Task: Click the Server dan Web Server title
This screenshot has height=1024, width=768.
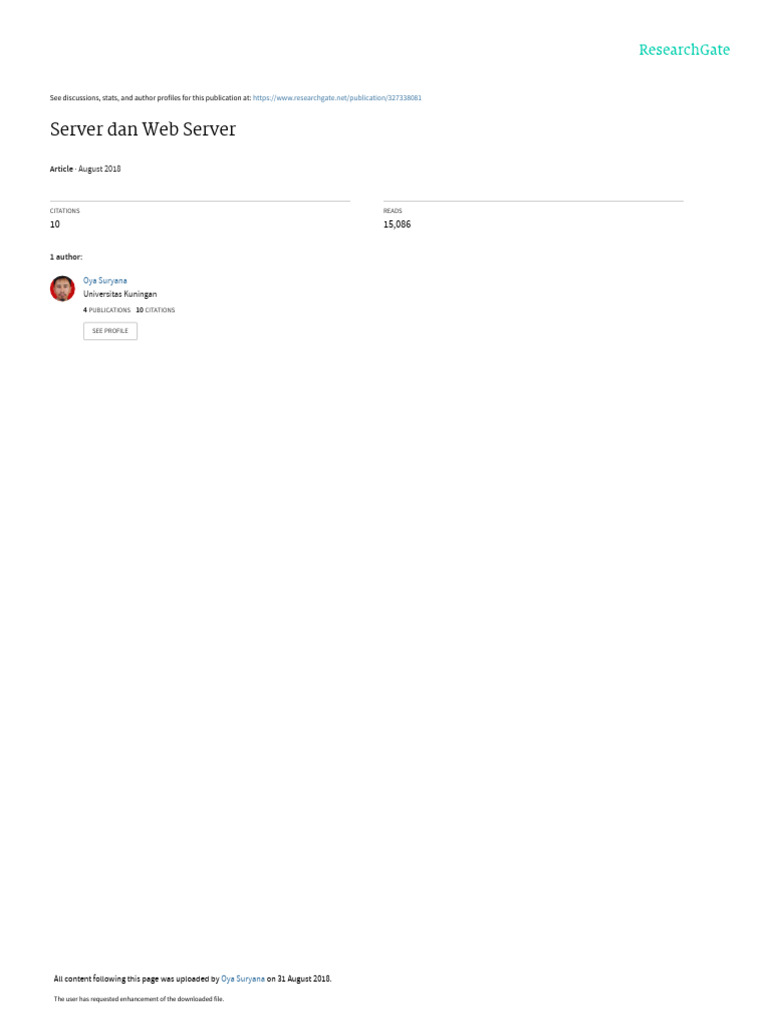Action: (143, 129)
